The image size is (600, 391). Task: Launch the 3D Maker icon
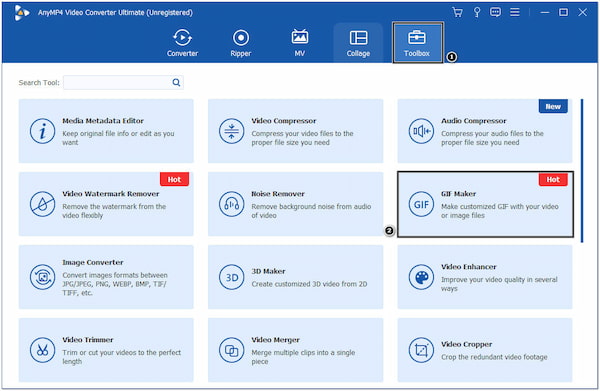point(232,277)
